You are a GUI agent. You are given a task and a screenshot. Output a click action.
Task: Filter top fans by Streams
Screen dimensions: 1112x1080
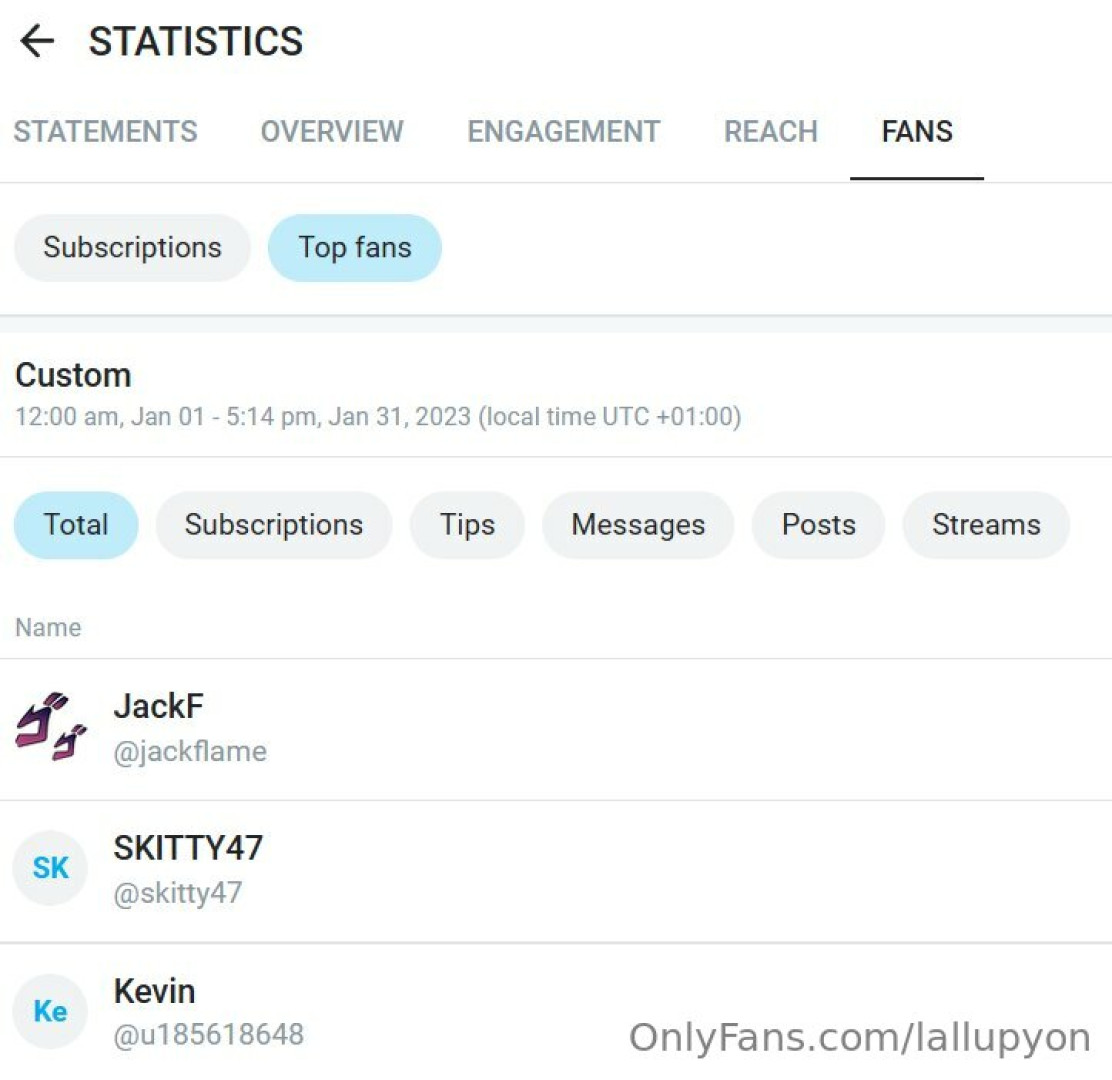tap(986, 525)
